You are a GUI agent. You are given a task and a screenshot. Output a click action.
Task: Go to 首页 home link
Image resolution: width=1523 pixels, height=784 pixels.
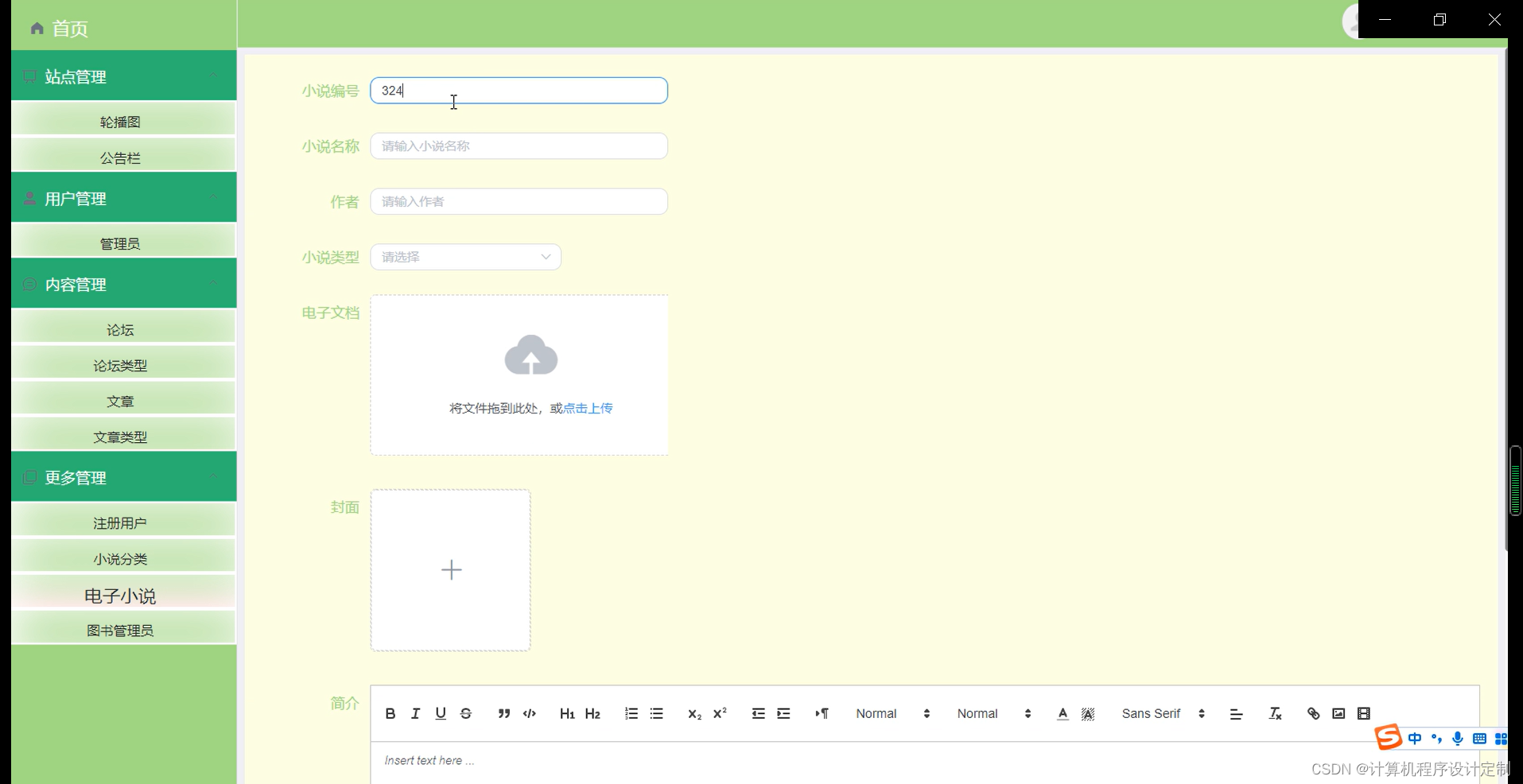pos(70,29)
